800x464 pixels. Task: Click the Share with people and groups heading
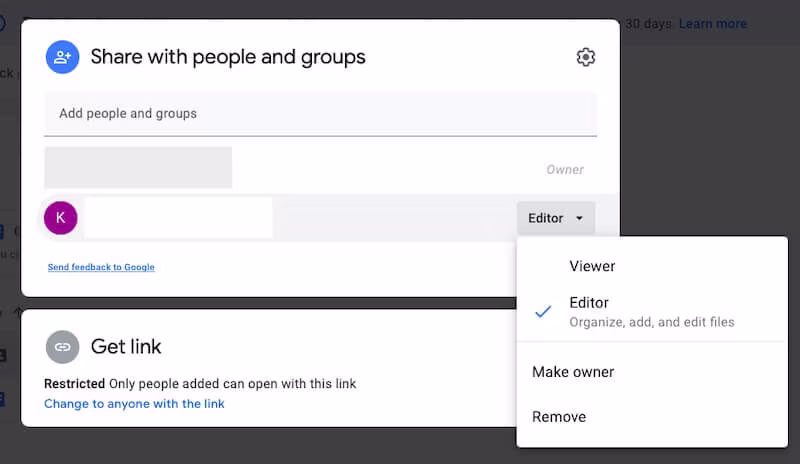pos(228,57)
